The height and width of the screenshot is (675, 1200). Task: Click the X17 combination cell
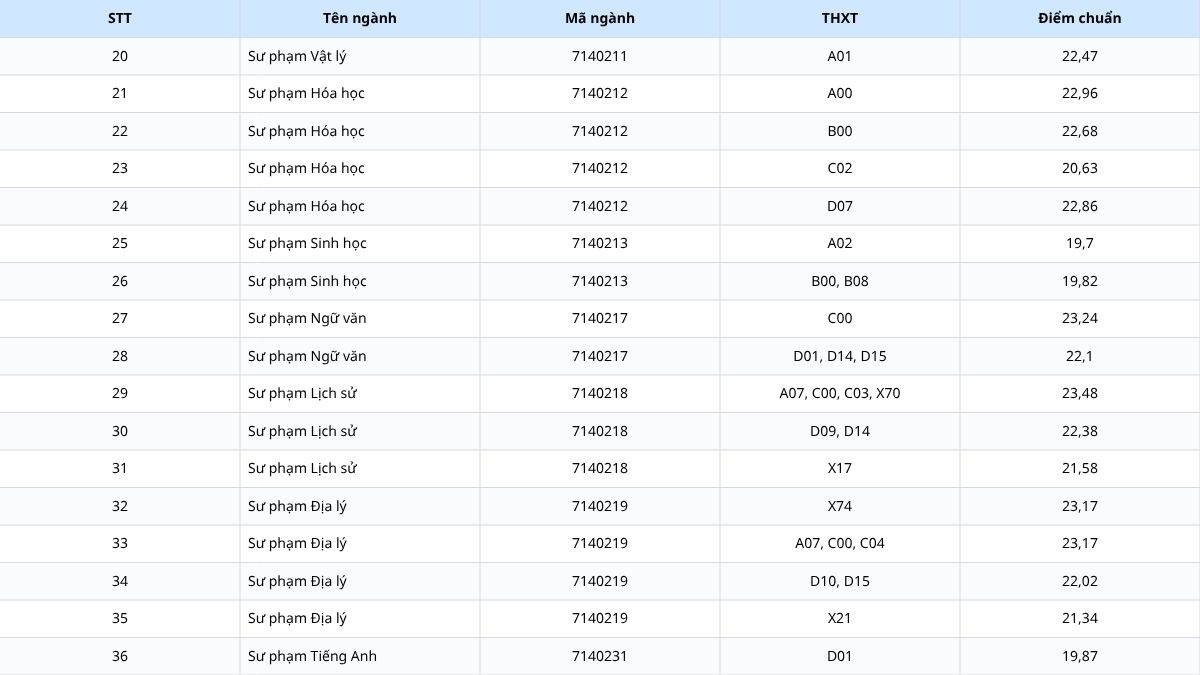[840, 468]
